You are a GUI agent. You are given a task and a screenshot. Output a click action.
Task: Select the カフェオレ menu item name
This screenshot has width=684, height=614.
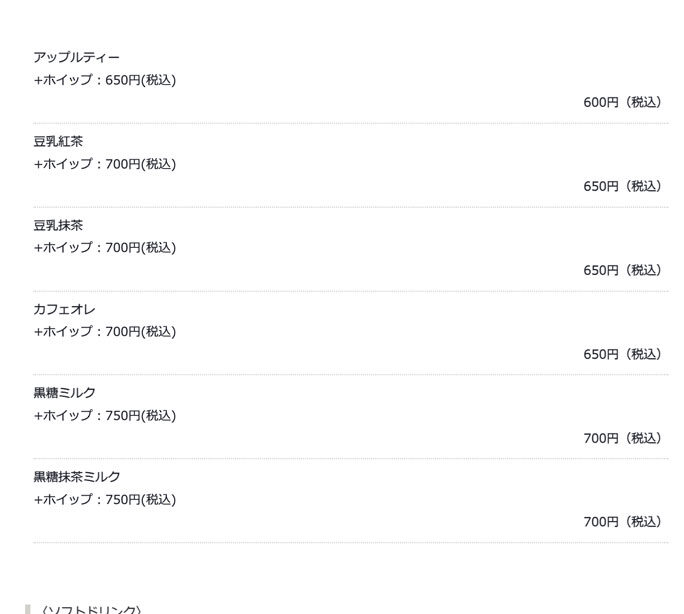pyautogui.click(x=64, y=310)
